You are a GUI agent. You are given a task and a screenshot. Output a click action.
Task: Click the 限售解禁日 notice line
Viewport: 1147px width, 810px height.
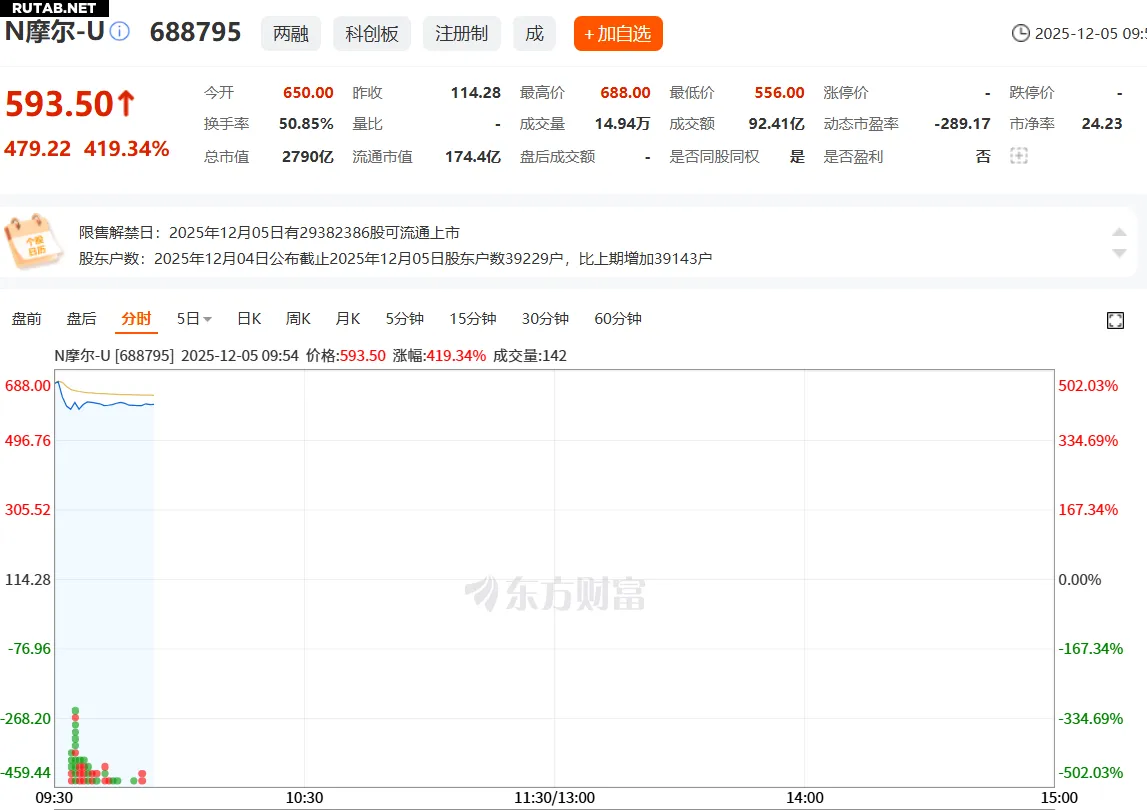(x=269, y=232)
